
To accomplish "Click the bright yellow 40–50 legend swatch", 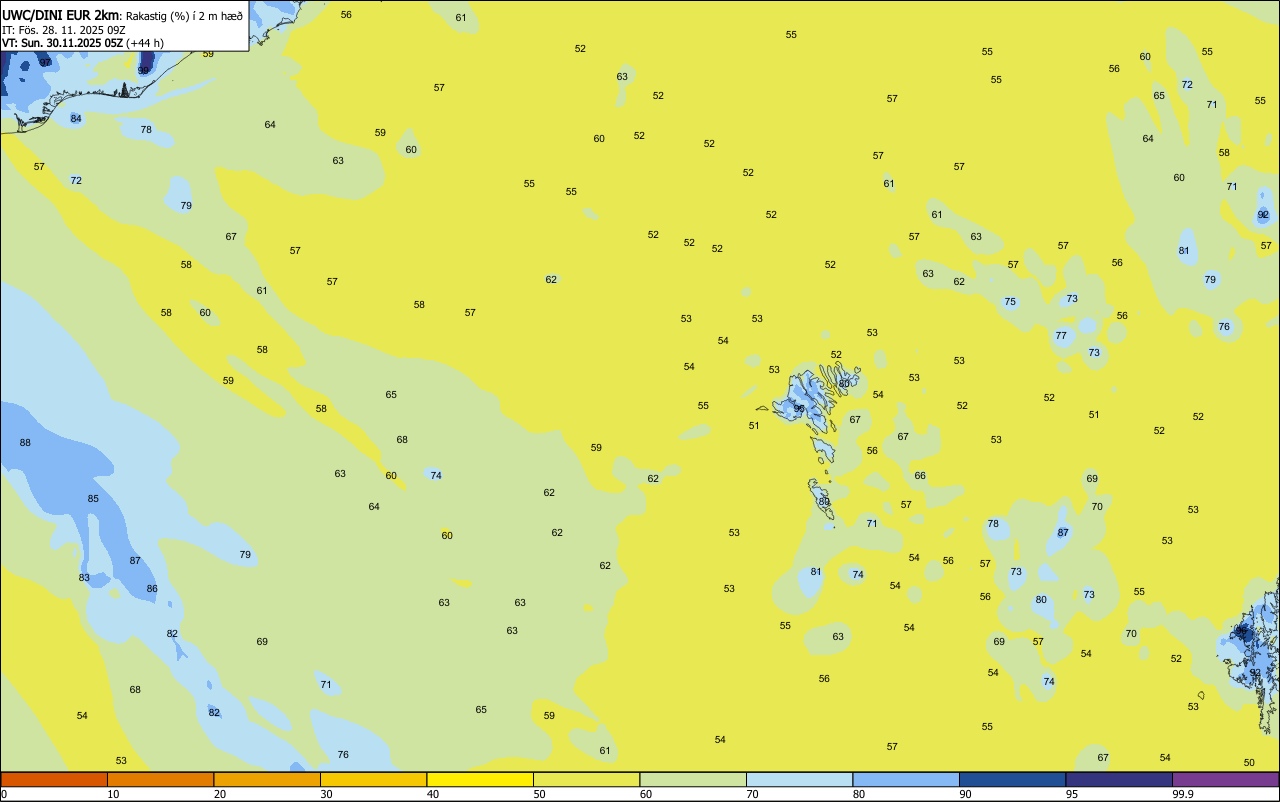I will pos(480,779).
